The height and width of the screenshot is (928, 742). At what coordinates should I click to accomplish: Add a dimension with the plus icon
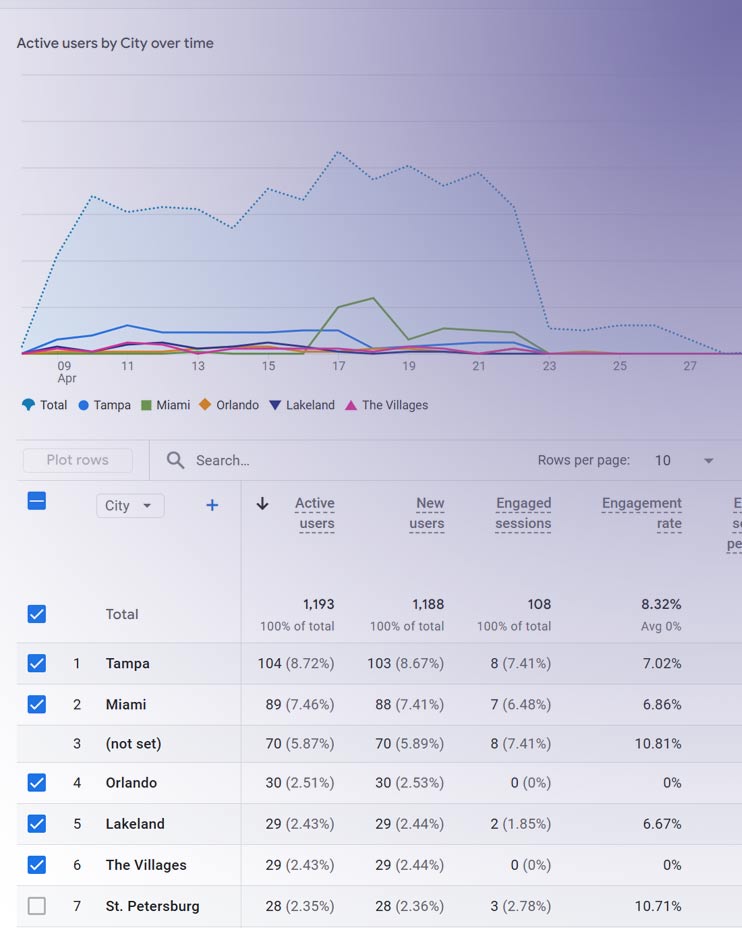(212, 505)
